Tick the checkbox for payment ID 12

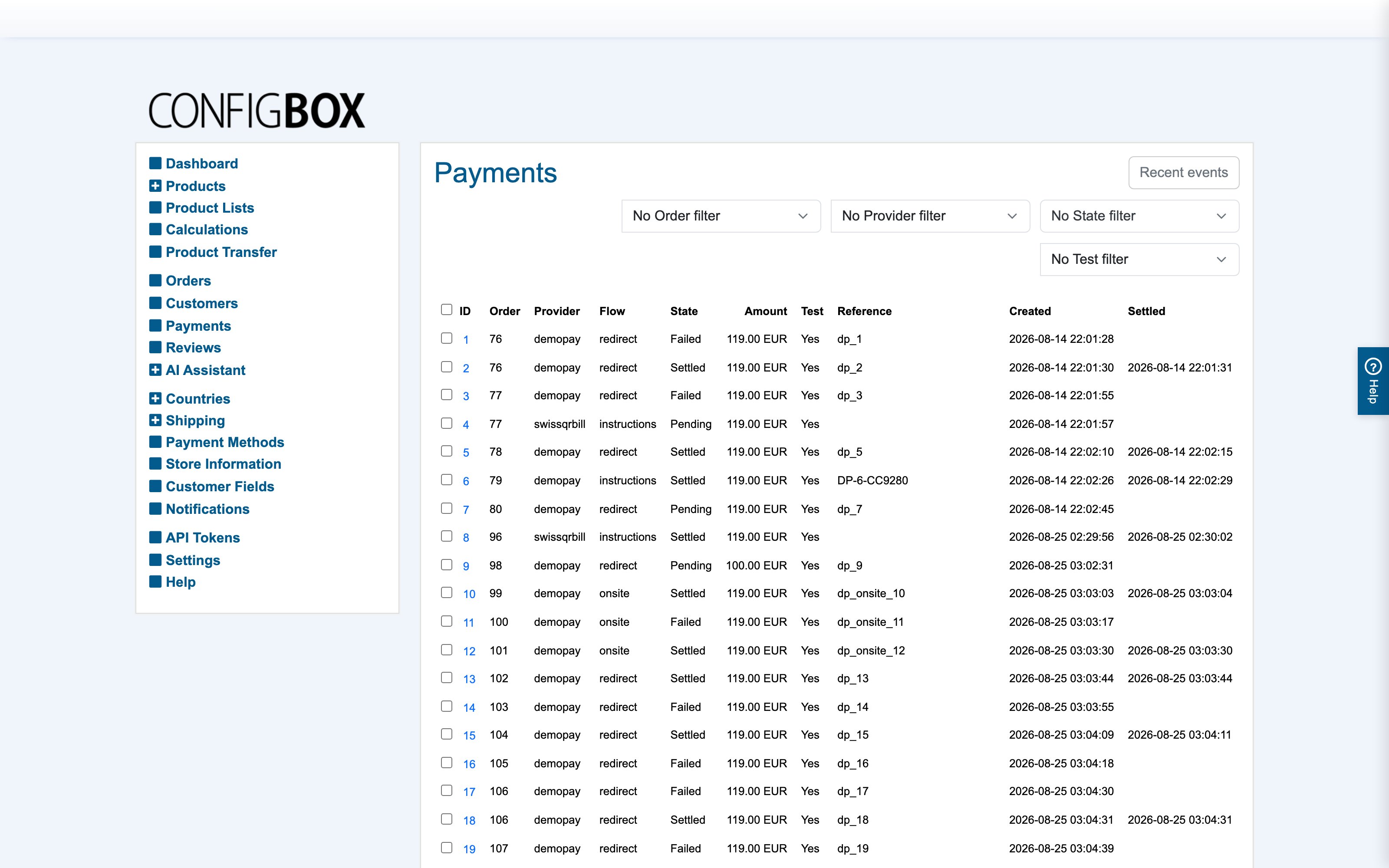pyautogui.click(x=447, y=650)
